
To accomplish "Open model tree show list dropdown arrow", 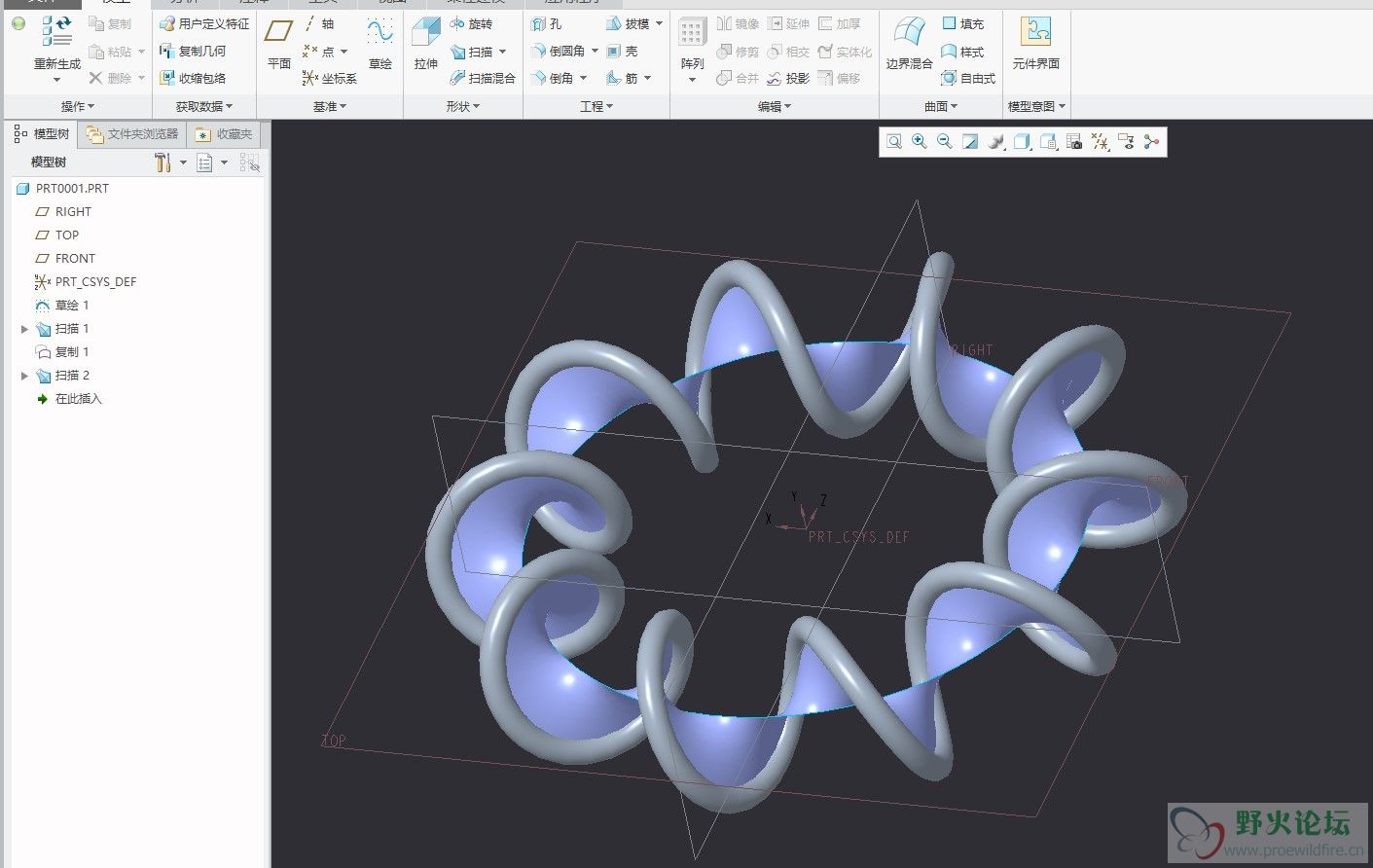I will (x=225, y=163).
